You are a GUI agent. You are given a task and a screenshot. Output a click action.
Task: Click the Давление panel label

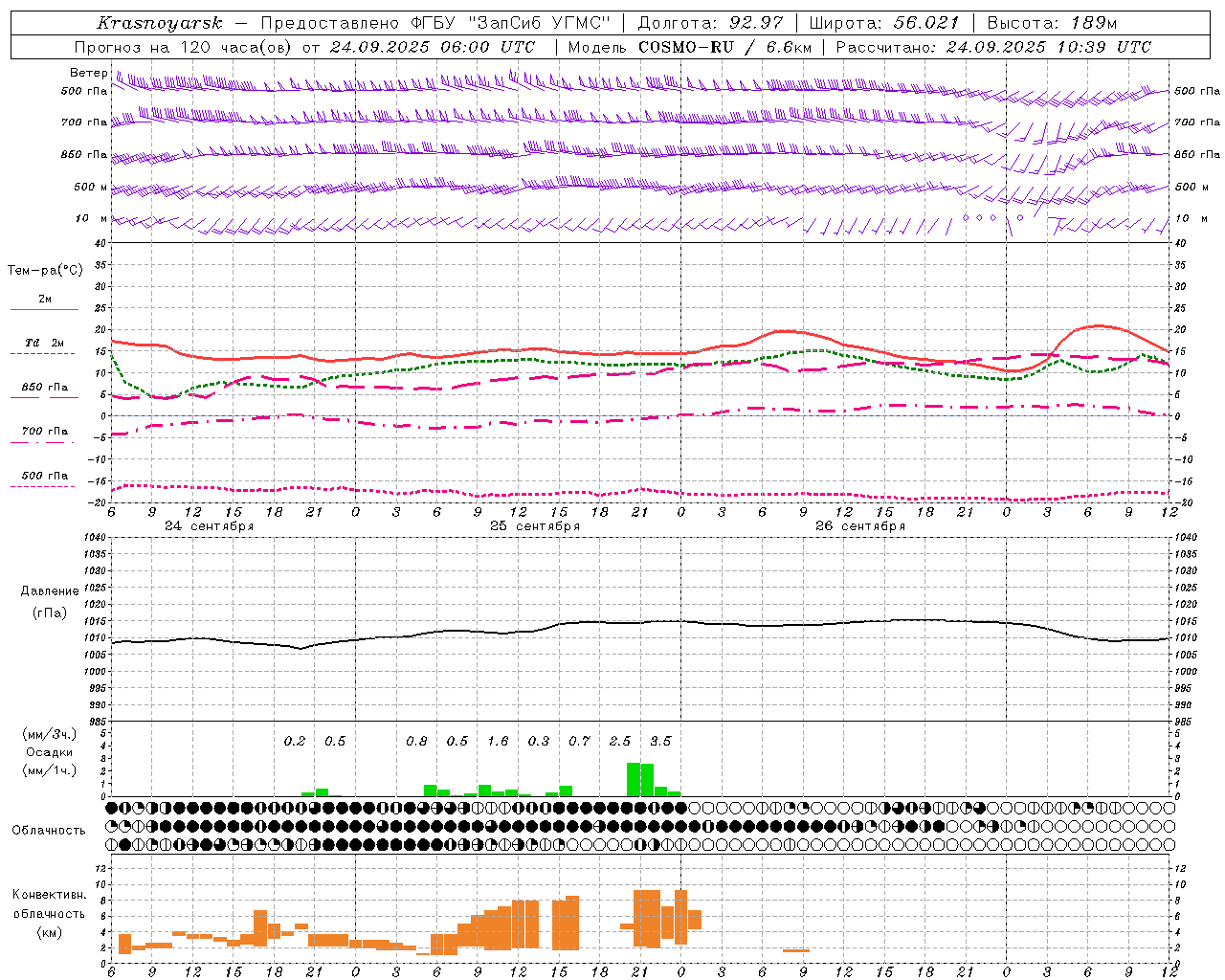[x=50, y=591]
